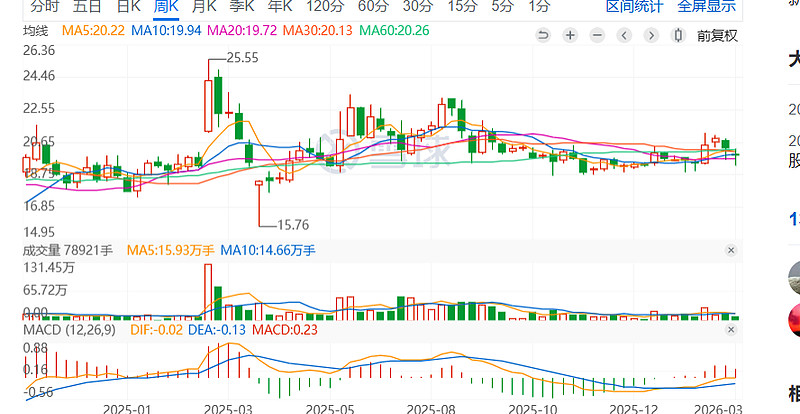
Task: Switch to the 分时 tab
Action: click(x=44, y=6)
